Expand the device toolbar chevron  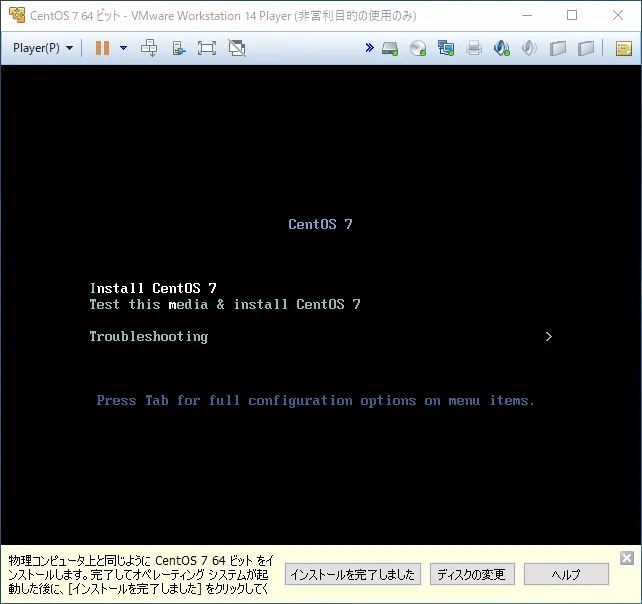[x=369, y=48]
